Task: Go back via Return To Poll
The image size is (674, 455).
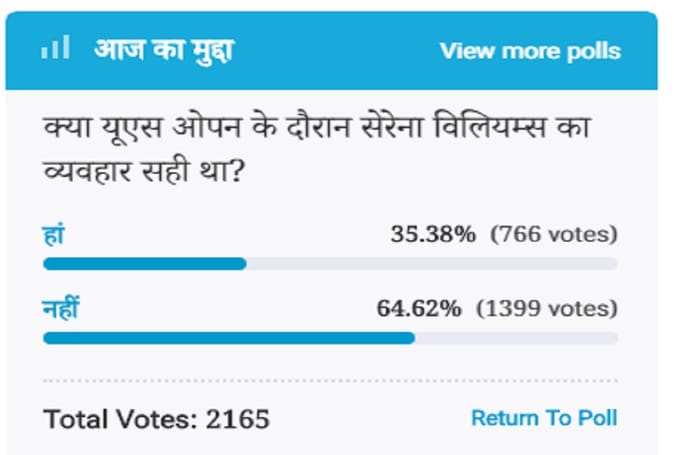Action: [x=544, y=417]
